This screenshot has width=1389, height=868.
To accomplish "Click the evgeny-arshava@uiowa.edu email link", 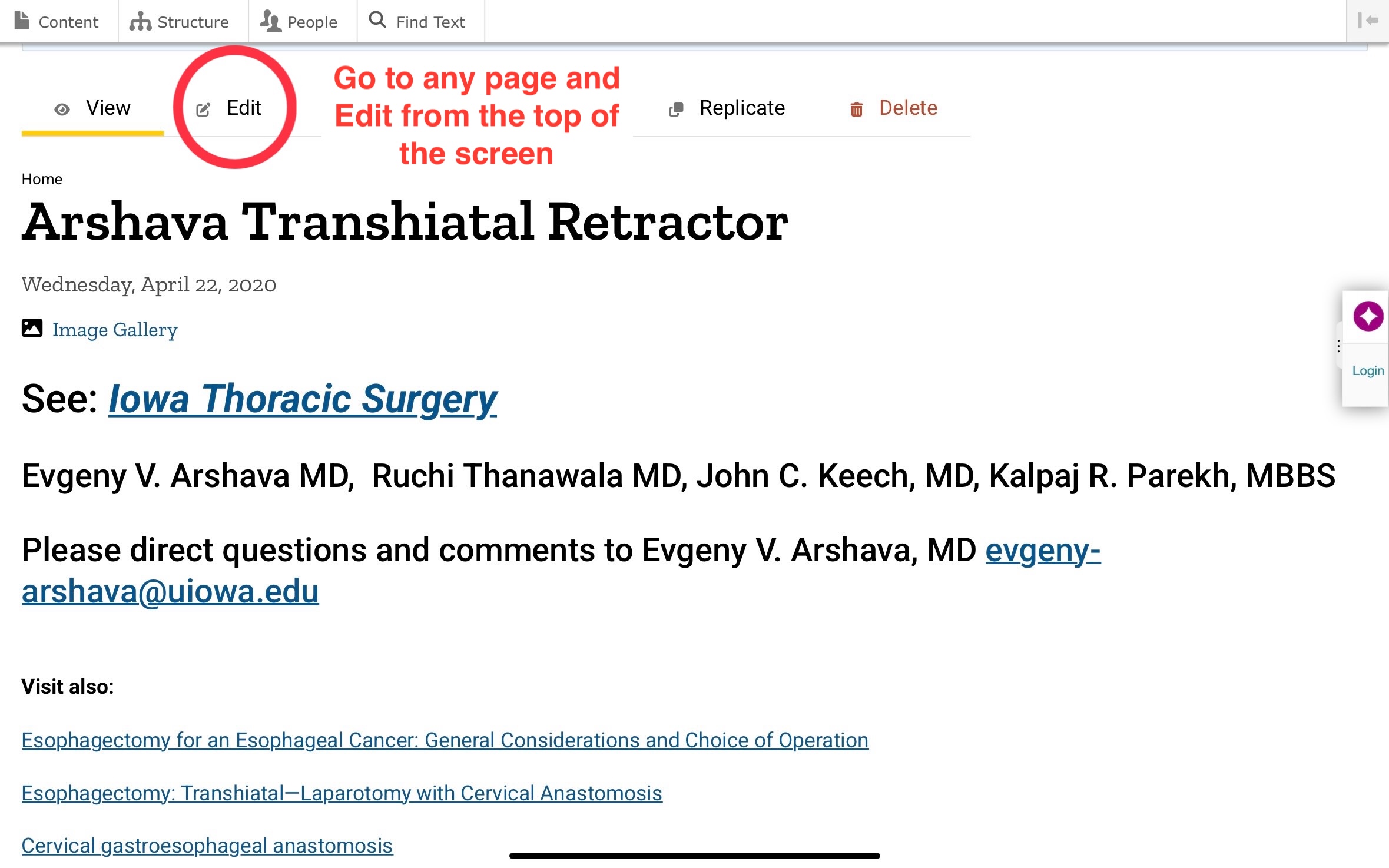I will 170,591.
